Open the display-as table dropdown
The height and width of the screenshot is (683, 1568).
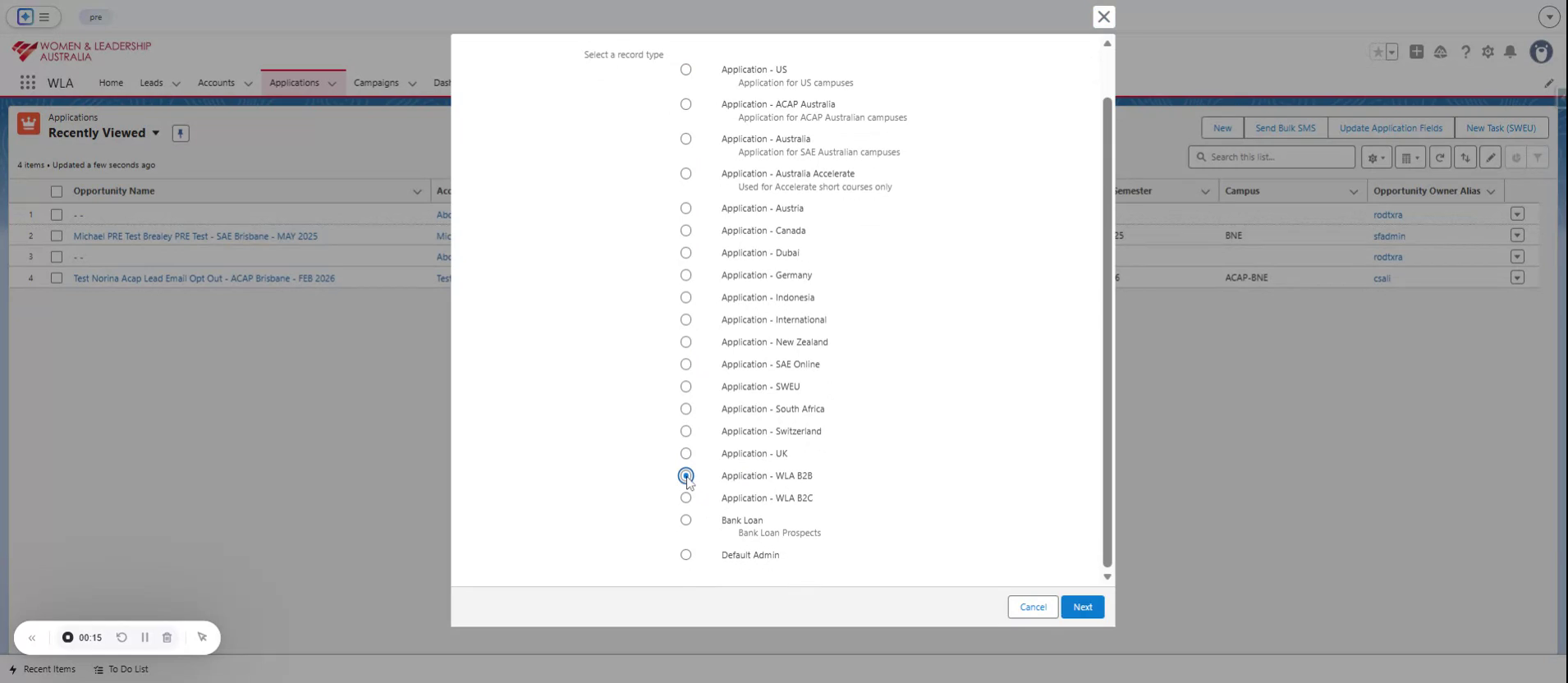pos(1410,157)
